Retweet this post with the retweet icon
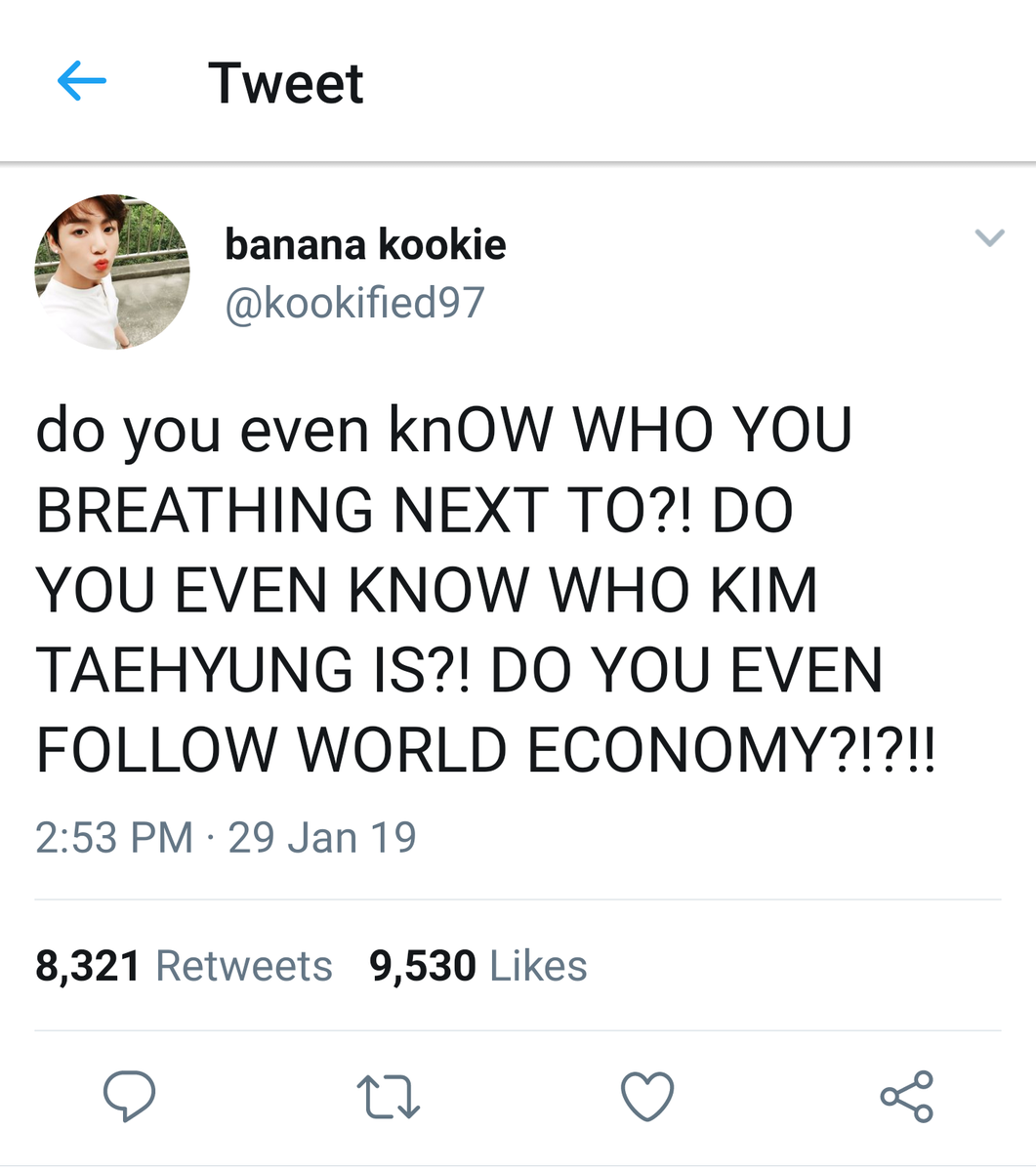 389,1096
